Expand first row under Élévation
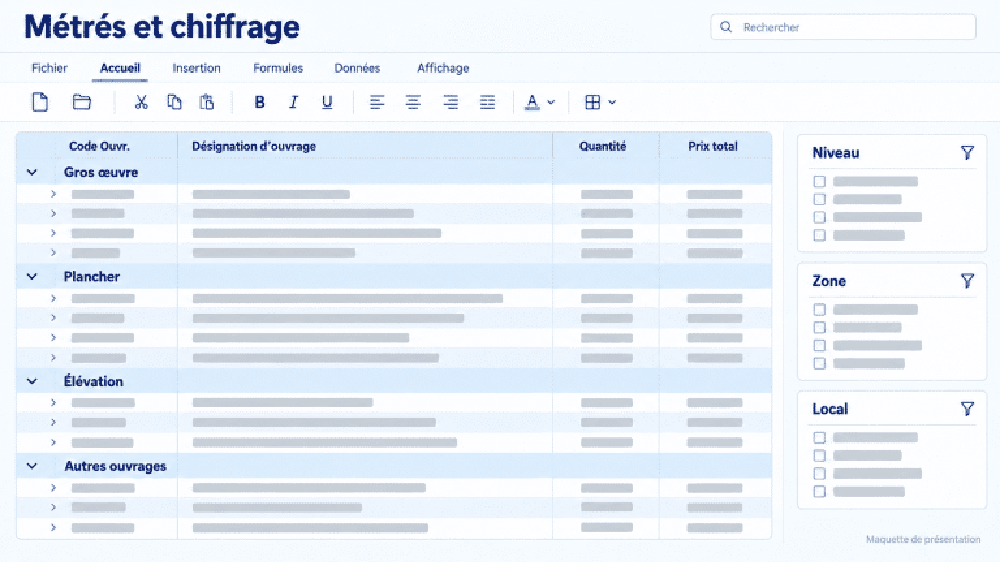 coord(54,403)
